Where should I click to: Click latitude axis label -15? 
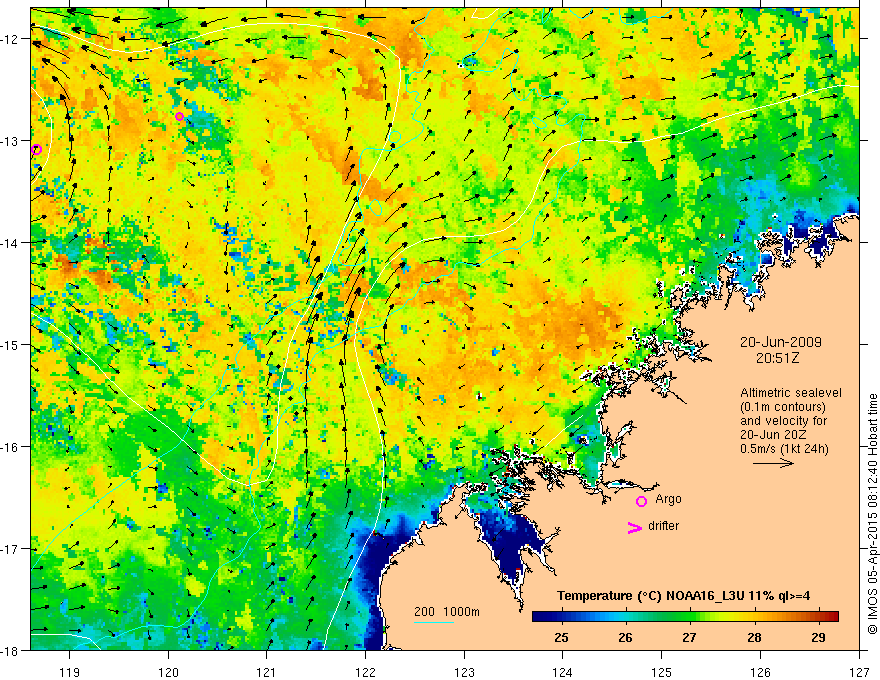tap(12, 344)
